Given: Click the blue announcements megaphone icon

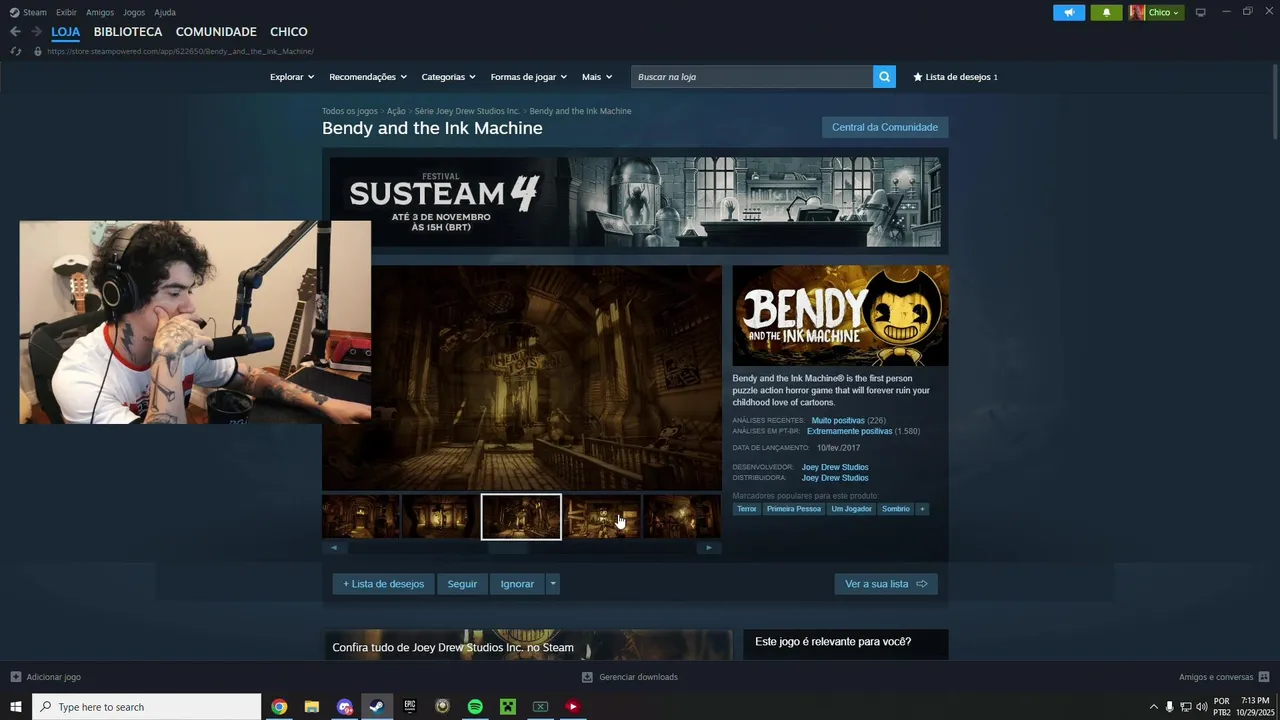Looking at the screenshot, I should click(x=1069, y=13).
